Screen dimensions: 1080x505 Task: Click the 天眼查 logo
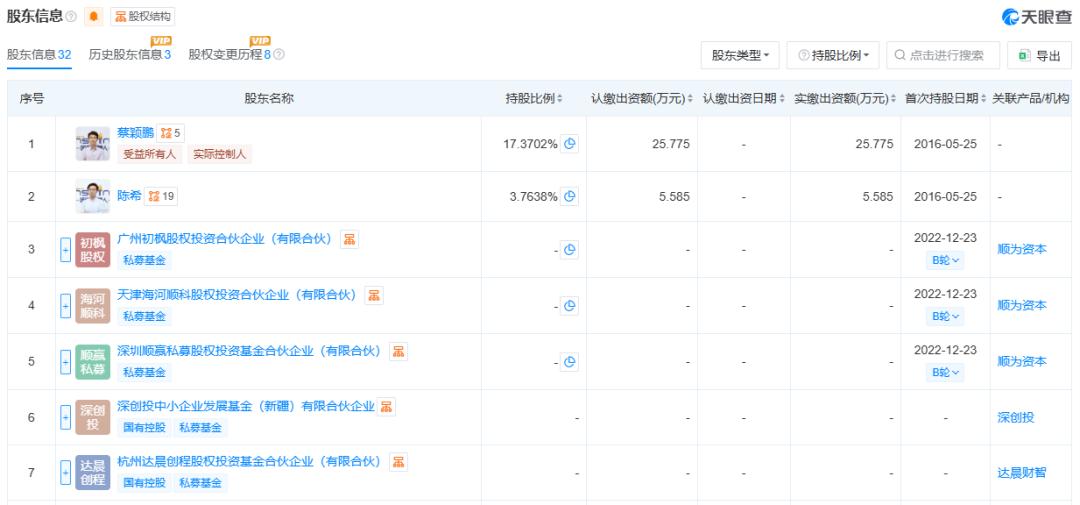[x=1037, y=17]
